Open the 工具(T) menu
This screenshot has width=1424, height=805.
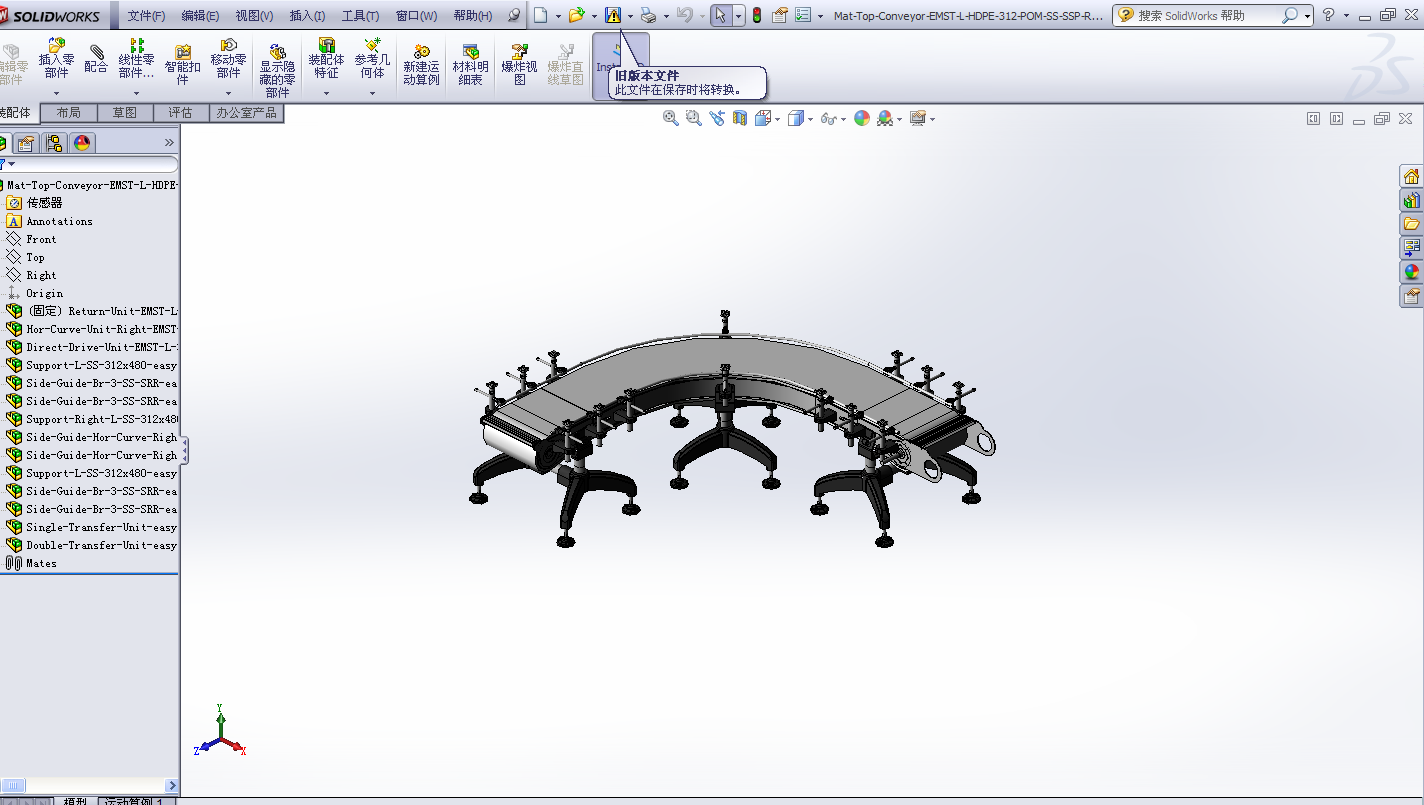pyautogui.click(x=360, y=16)
